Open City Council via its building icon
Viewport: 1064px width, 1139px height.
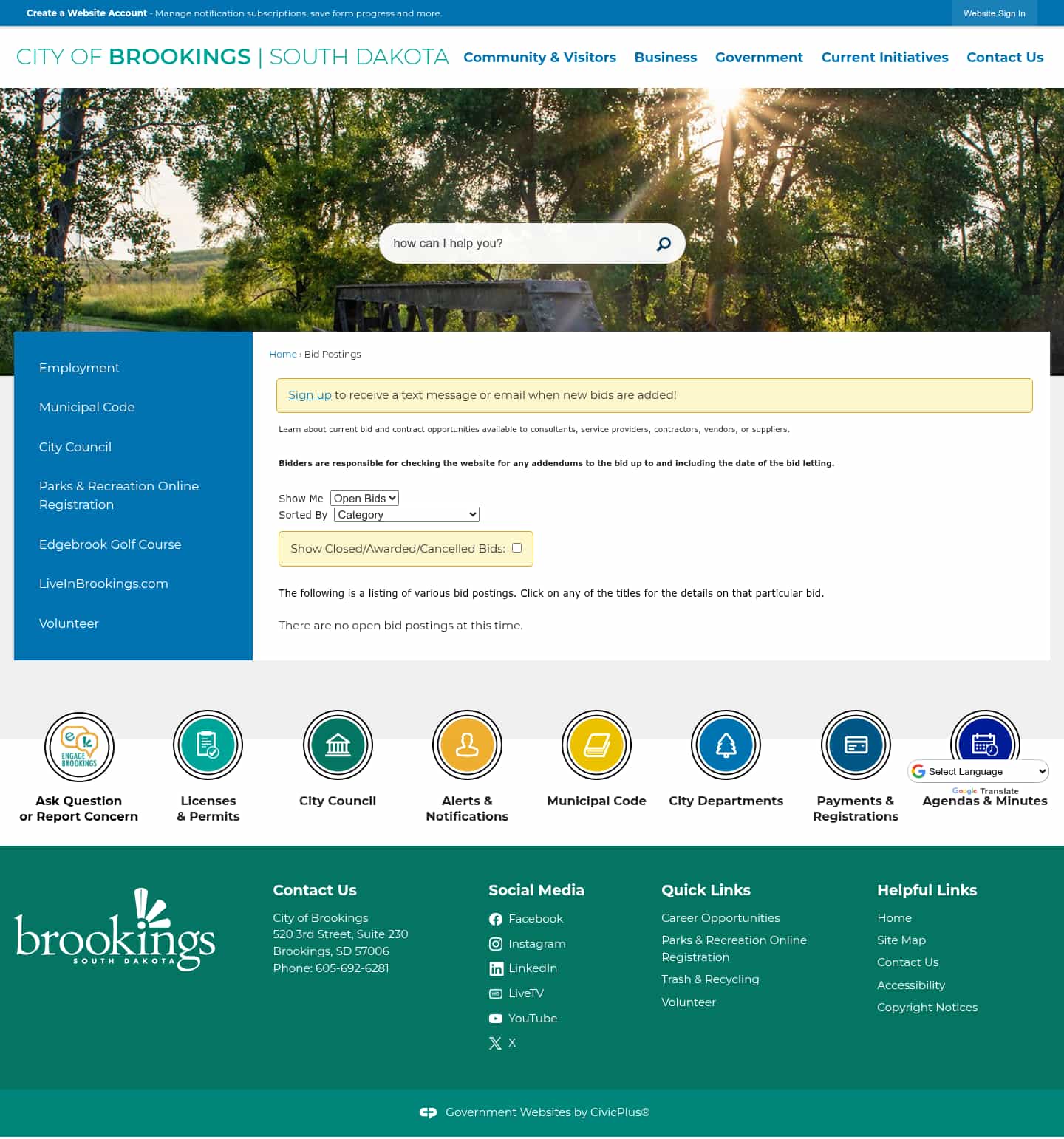pos(338,745)
